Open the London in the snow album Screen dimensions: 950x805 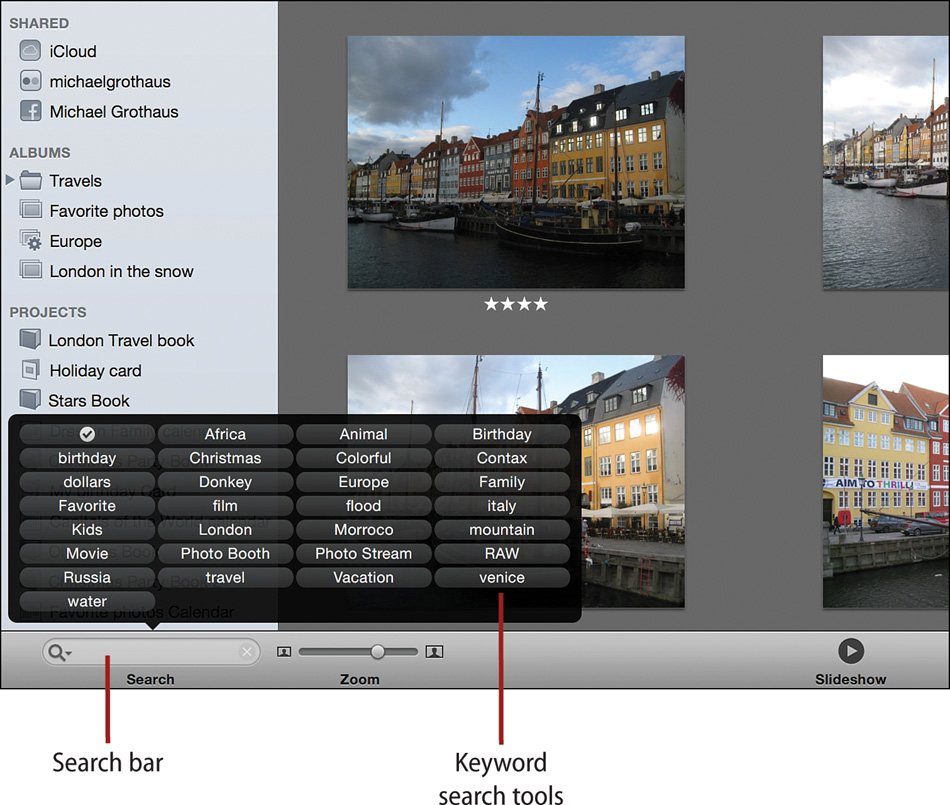[121, 271]
